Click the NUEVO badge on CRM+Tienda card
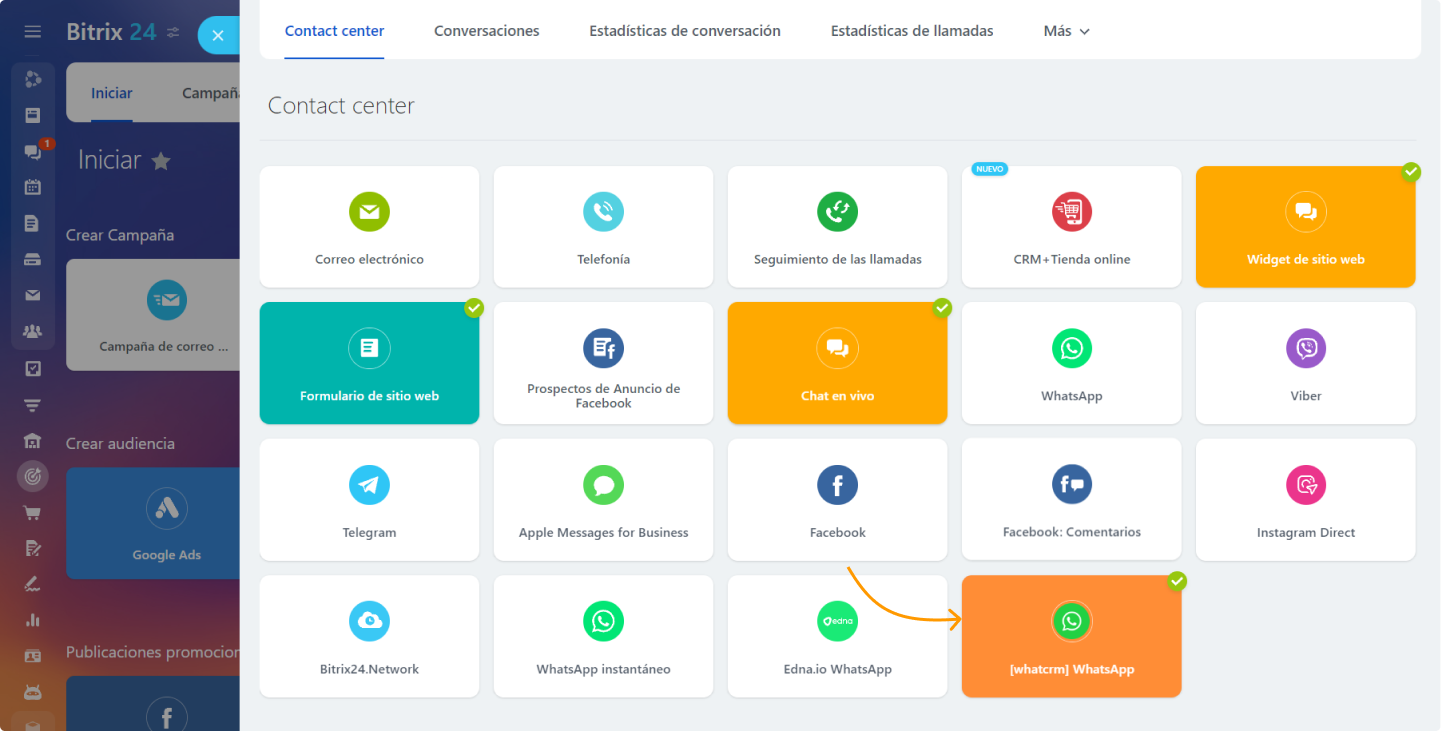This screenshot has height=731, width=1441. pyautogui.click(x=990, y=169)
